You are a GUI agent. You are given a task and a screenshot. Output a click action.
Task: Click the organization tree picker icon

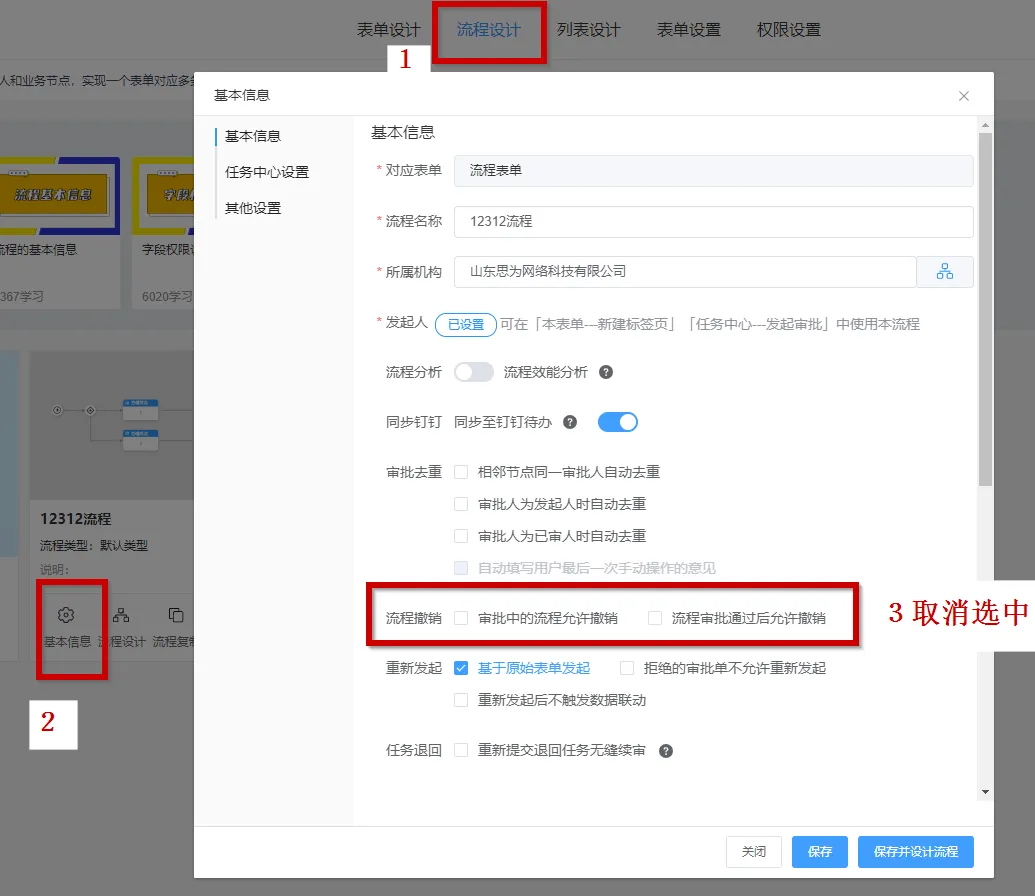point(945,272)
